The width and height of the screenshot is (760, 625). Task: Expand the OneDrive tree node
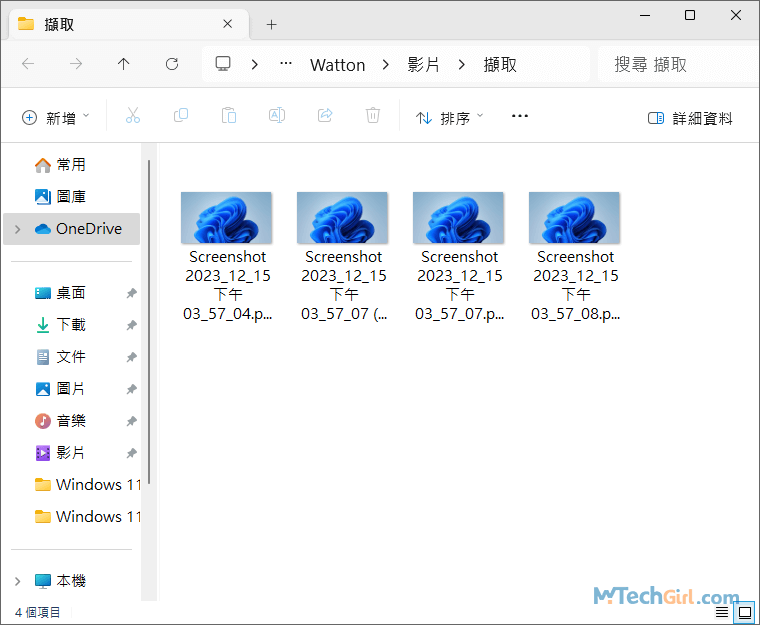click(17, 229)
